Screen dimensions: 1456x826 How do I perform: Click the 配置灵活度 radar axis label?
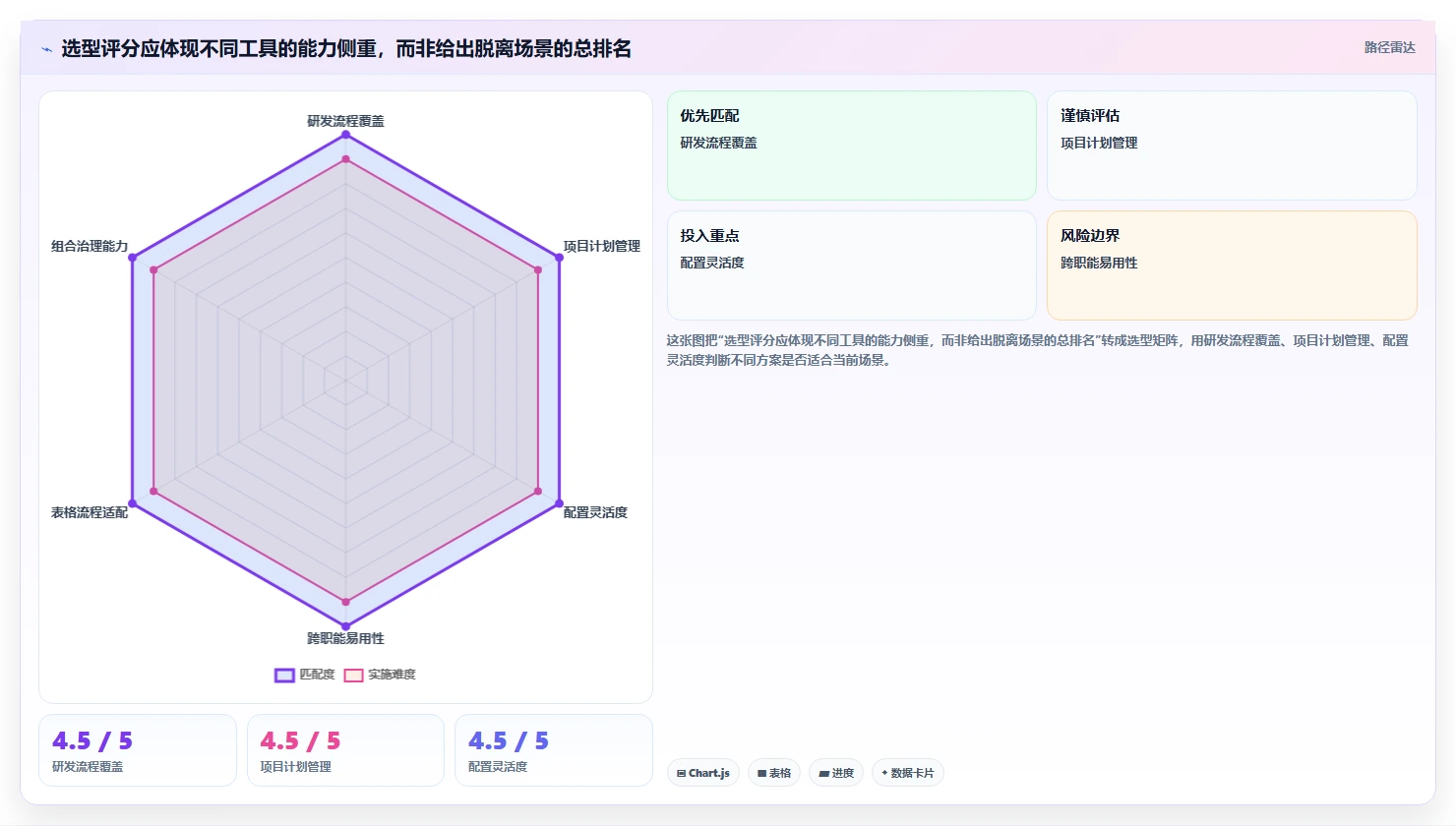pyautogui.click(x=595, y=512)
